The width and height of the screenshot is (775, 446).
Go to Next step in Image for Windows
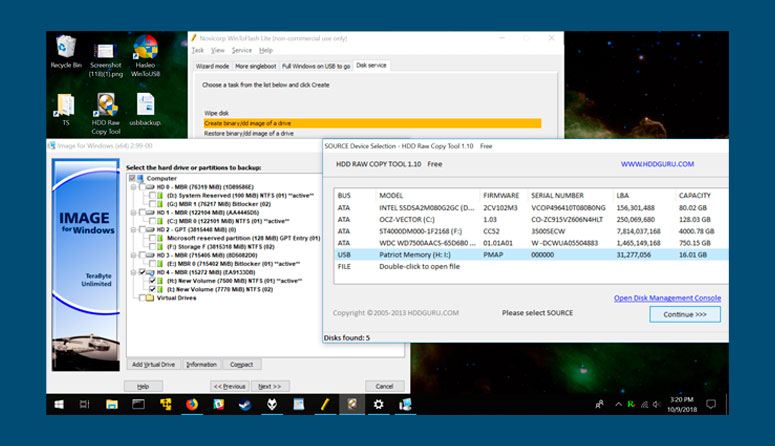(270, 386)
